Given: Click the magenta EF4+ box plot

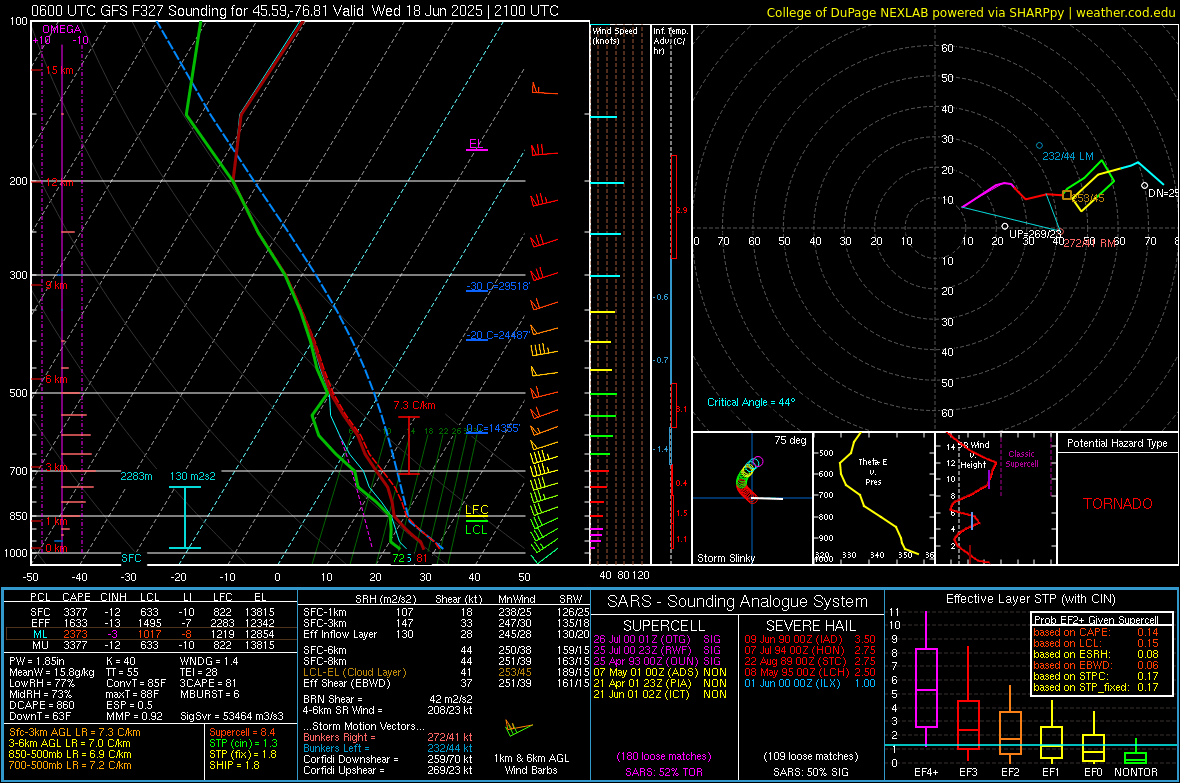Looking at the screenshot, I should [926, 681].
